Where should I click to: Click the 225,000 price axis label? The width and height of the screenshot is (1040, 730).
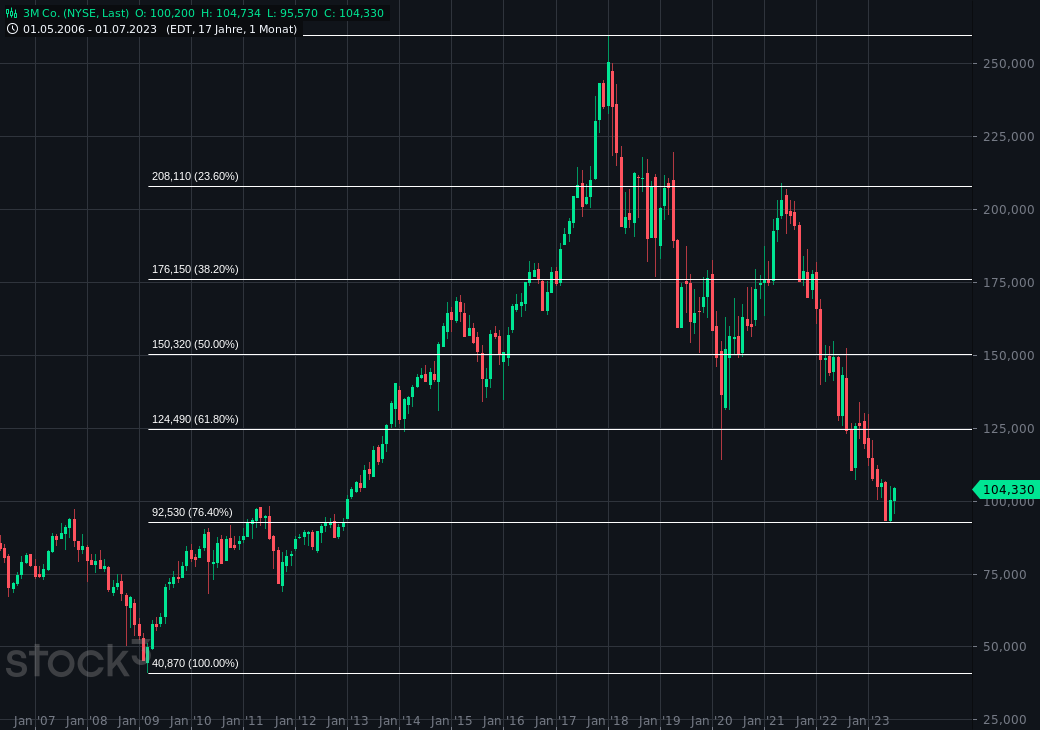pyautogui.click(x=1009, y=137)
